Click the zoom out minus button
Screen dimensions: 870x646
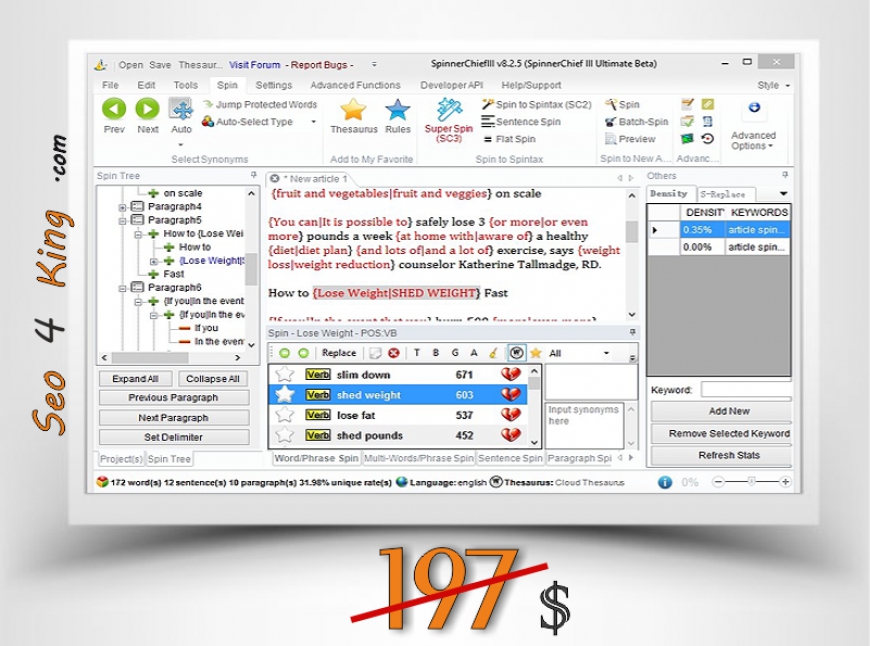pos(718,482)
